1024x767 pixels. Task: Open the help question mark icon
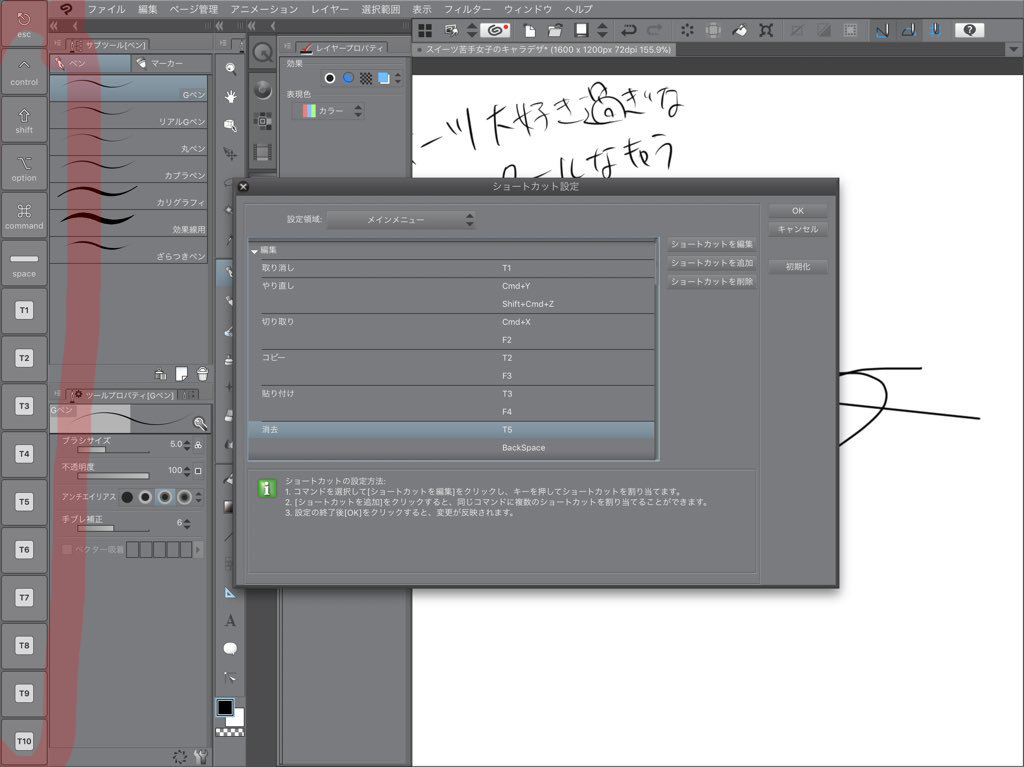[x=969, y=30]
